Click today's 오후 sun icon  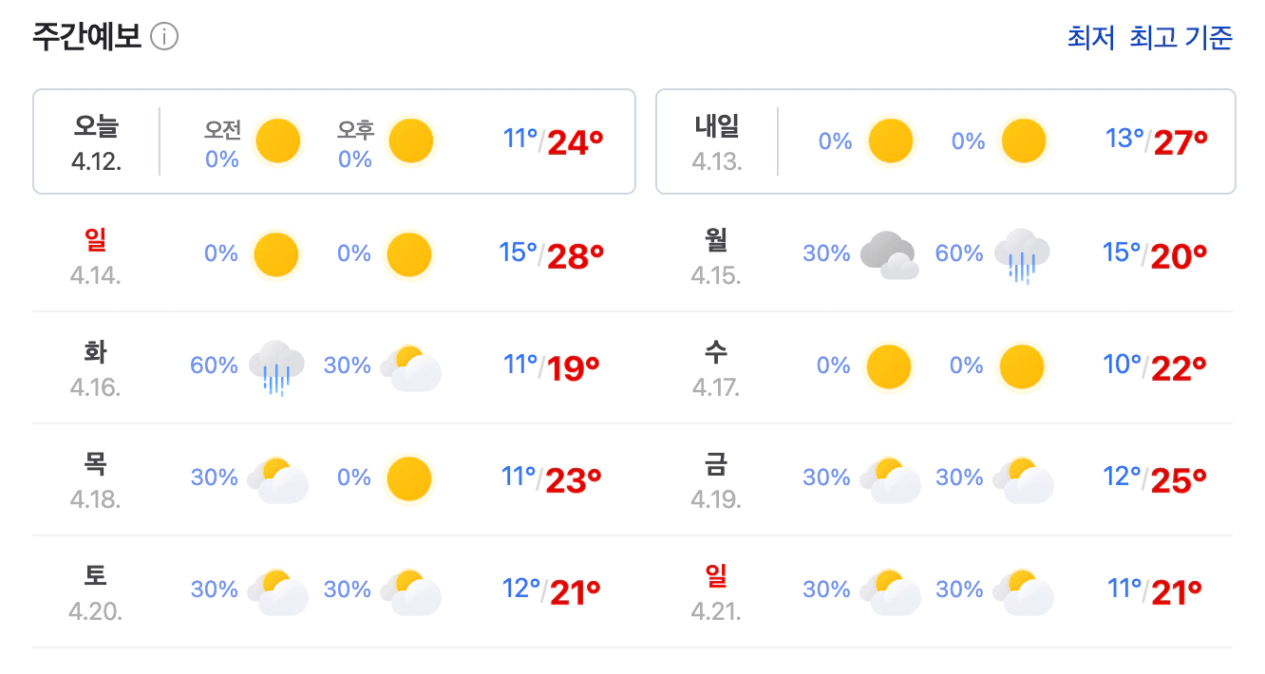click(411, 141)
